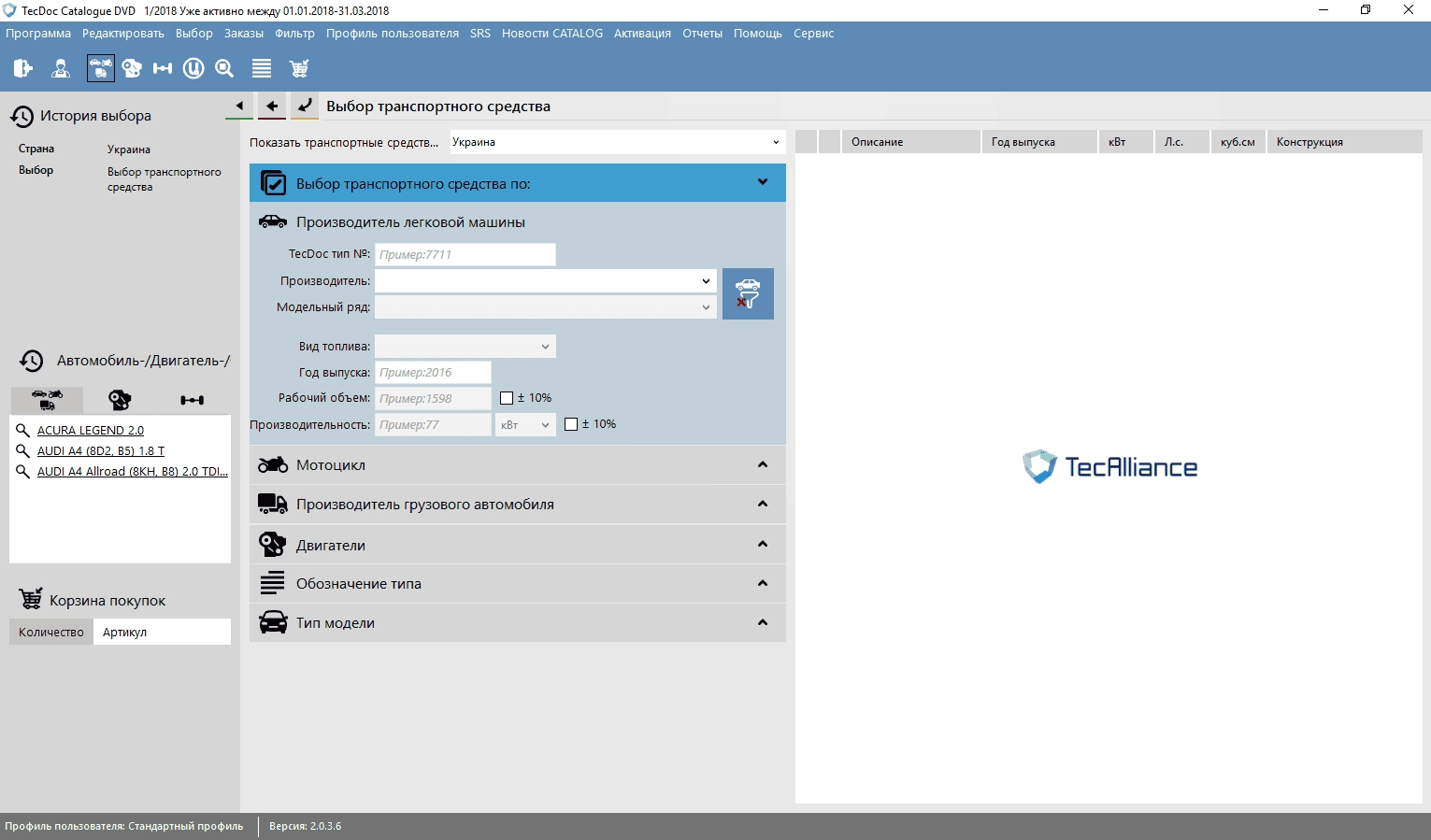Open engine search toolbar icon
This screenshot has width=1431, height=840.
click(132, 68)
